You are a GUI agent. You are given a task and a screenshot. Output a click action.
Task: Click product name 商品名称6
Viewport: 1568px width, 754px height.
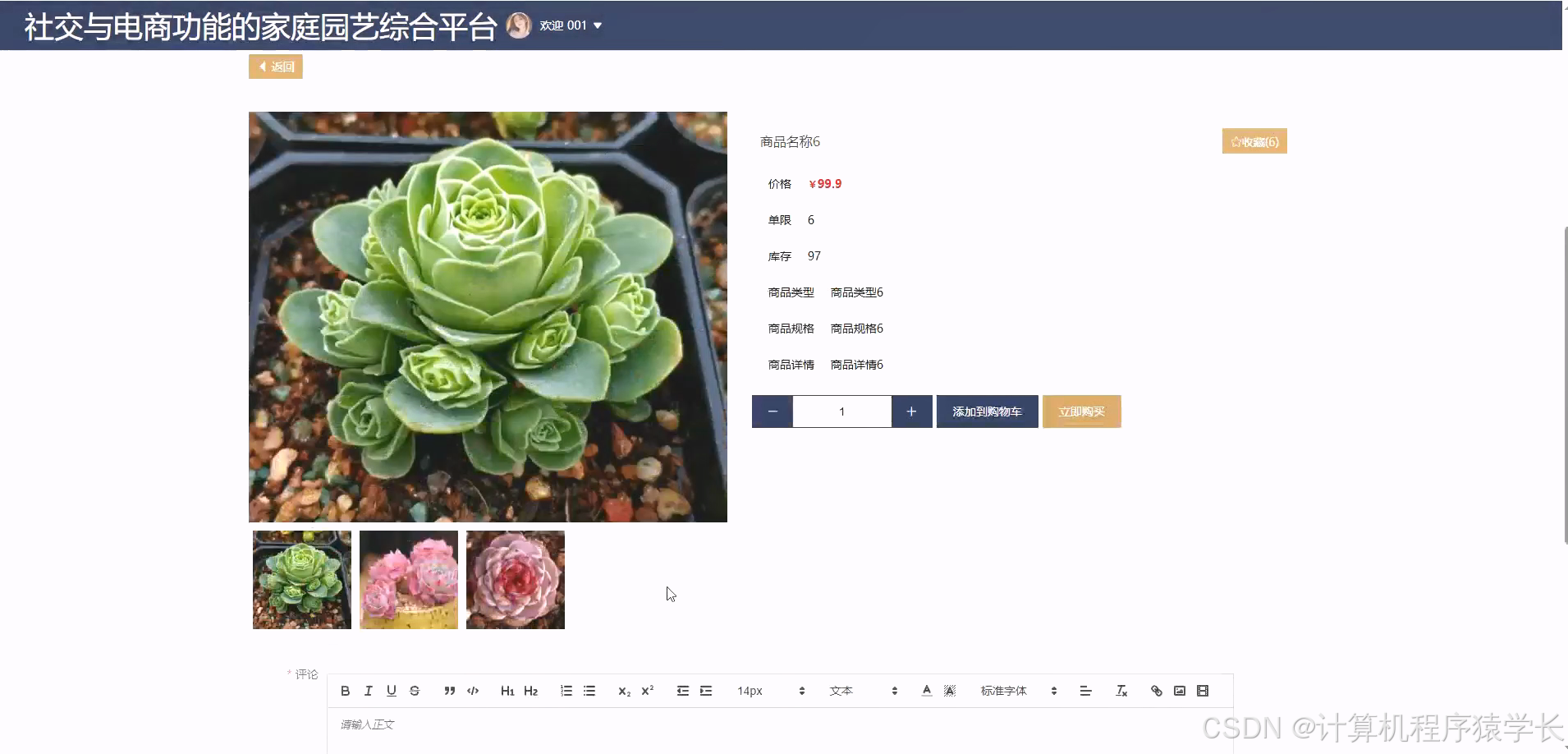790,142
